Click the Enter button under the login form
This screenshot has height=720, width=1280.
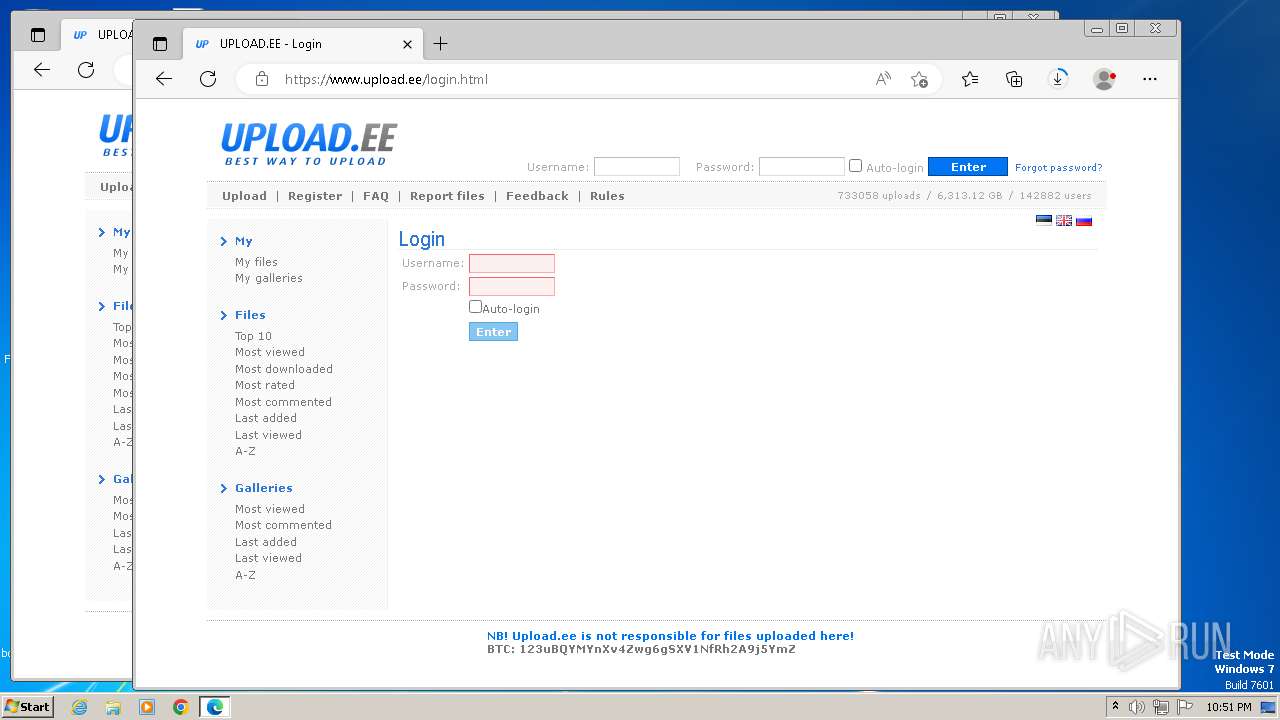(493, 332)
